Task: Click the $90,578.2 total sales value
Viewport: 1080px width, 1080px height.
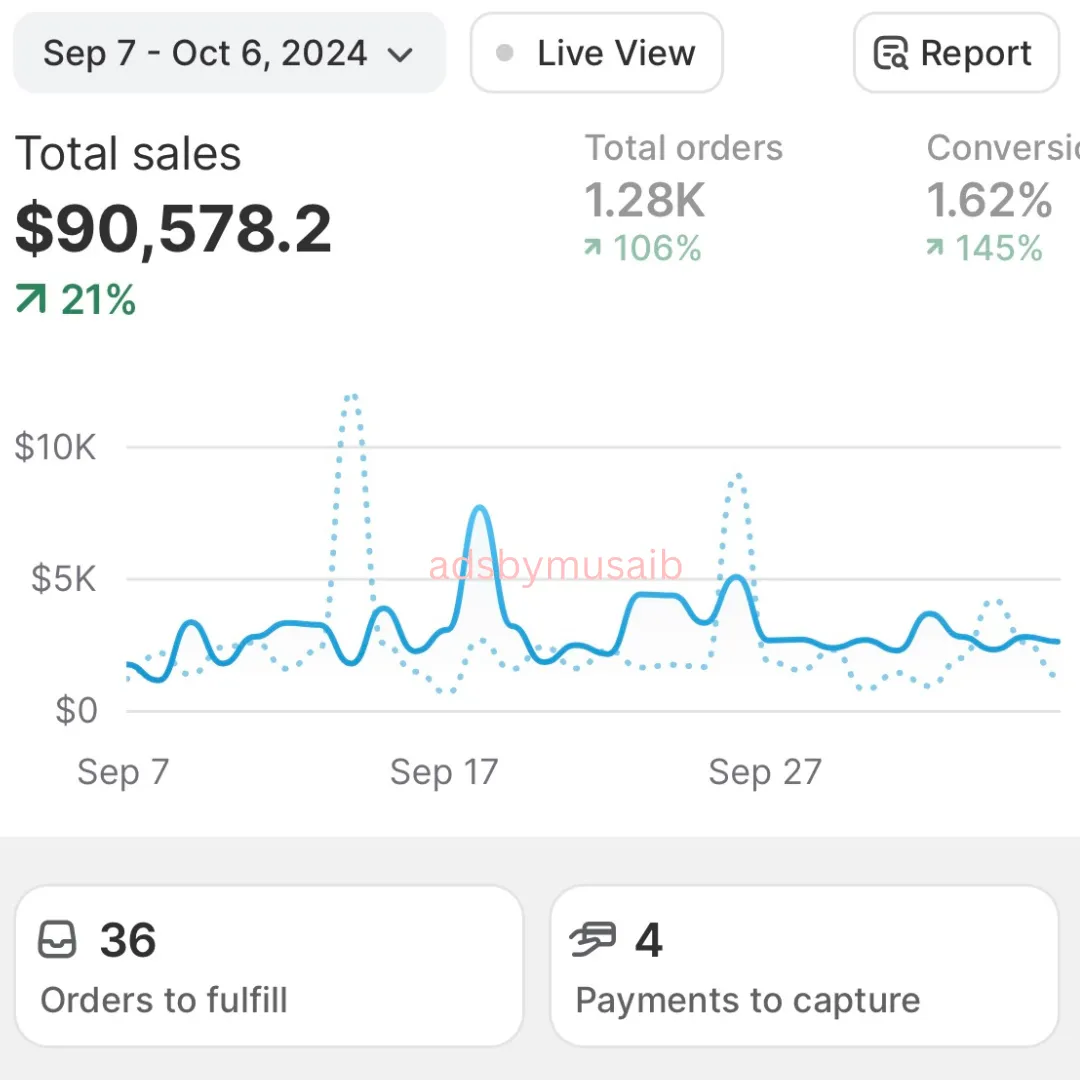Action: point(173,228)
